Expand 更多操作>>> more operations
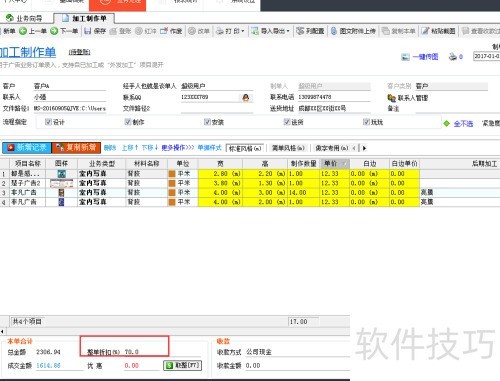Image resolution: width=500 pixels, height=381 pixels. (178, 147)
